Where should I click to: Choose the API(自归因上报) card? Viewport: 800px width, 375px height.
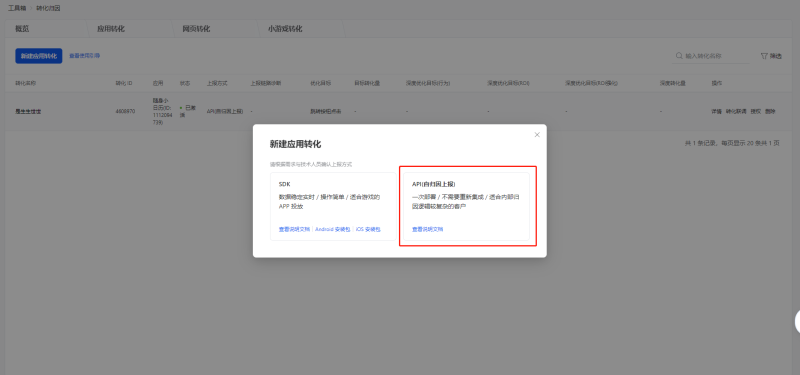(x=466, y=206)
